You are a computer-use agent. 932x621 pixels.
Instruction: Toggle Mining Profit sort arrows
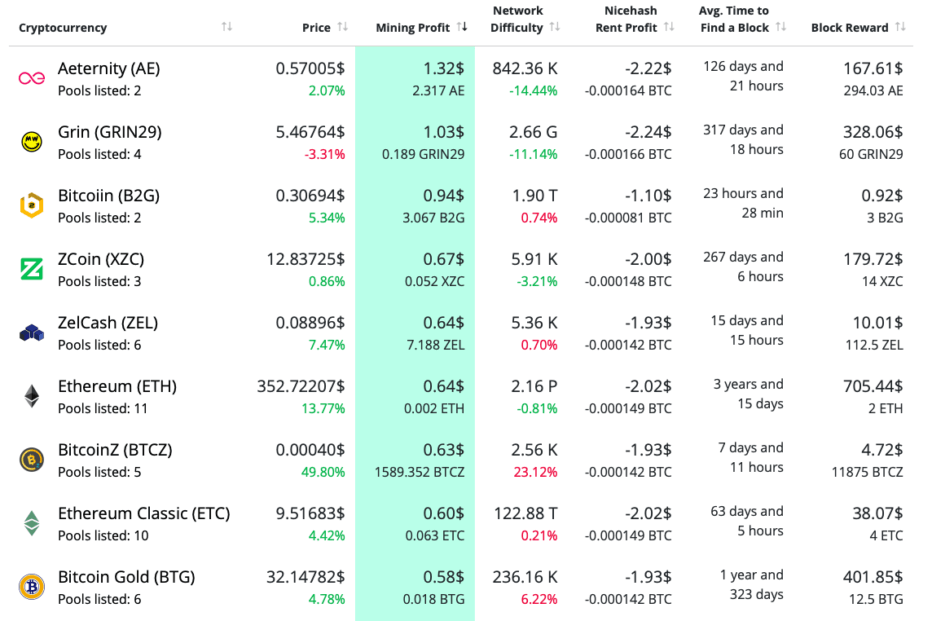coord(462,27)
